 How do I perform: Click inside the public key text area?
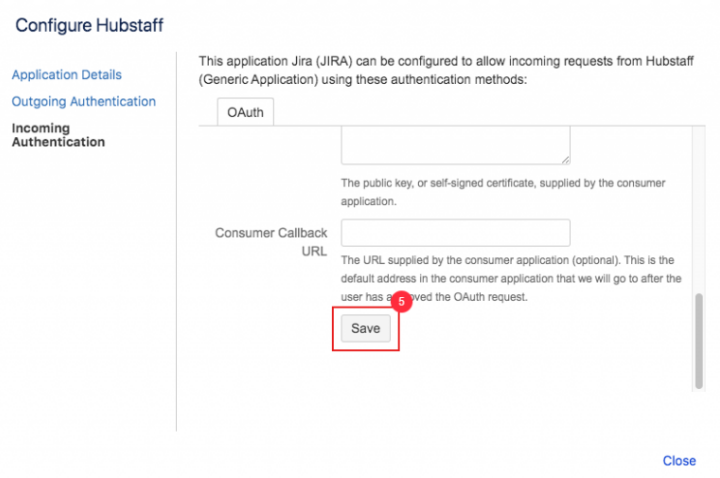click(455, 144)
